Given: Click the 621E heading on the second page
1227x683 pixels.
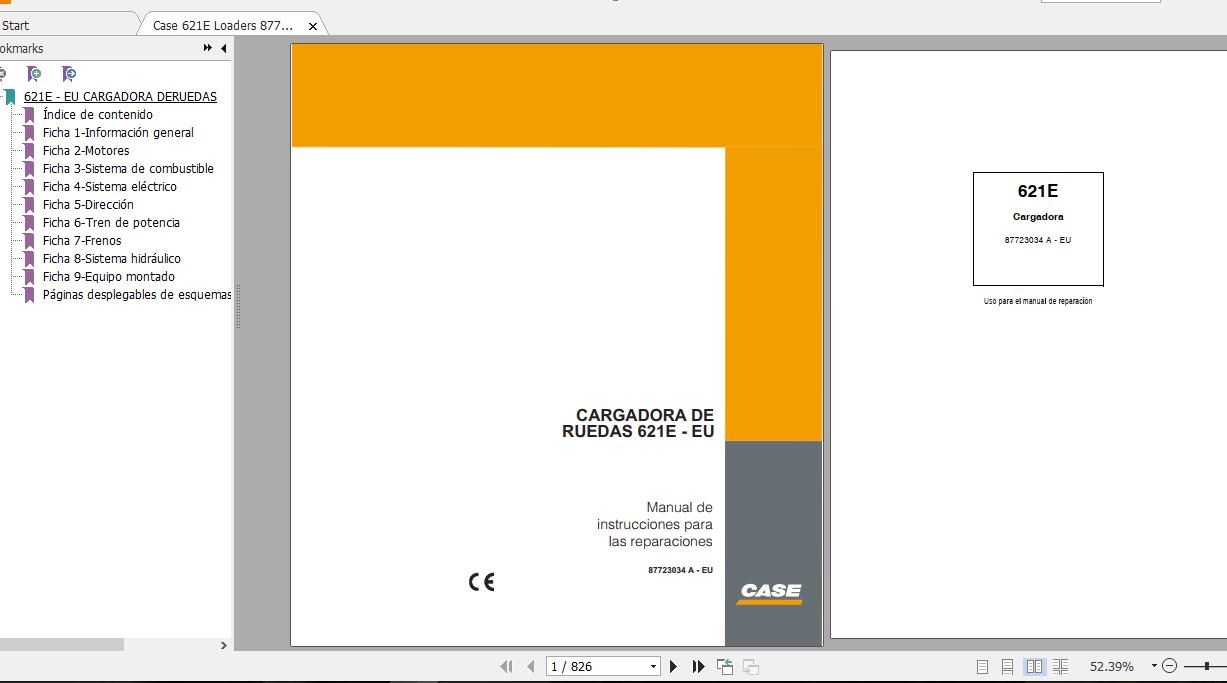Looking at the screenshot, I should click(1038, 191).
